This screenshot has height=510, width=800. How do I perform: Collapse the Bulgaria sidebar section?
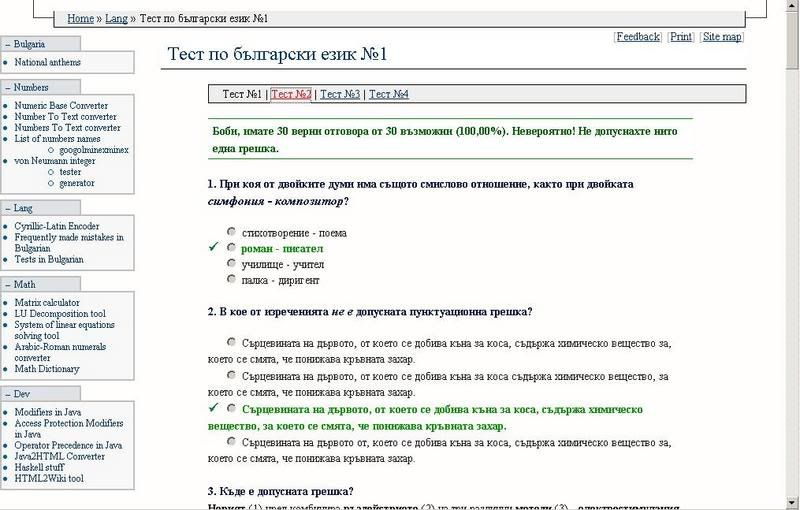click(x=8, y=45)
